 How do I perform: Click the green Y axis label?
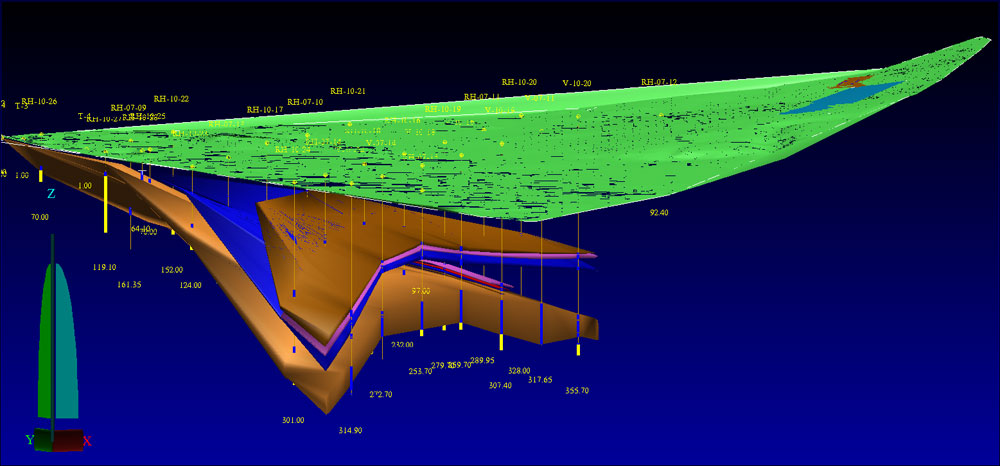tap(30, 440)
